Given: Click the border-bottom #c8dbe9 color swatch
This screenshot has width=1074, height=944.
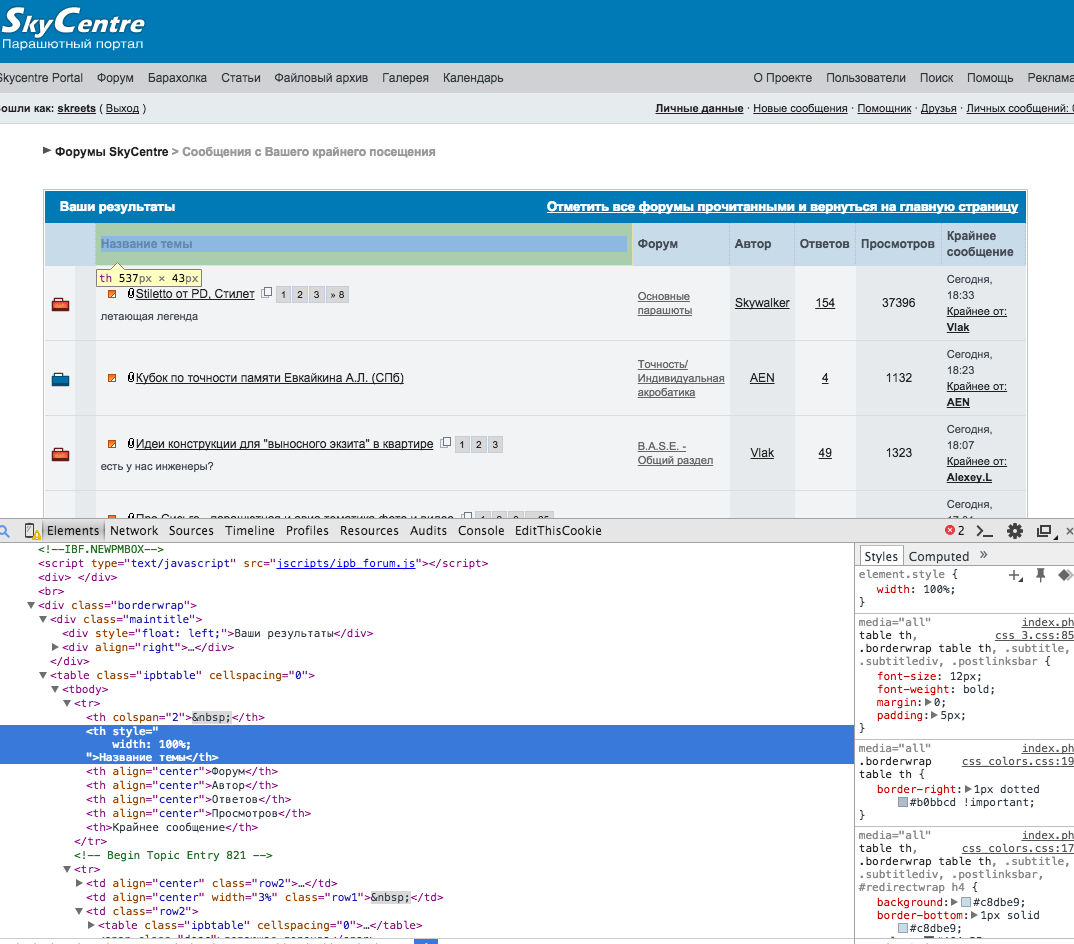Looking at the screenshot, I should (x=903, y=928).
